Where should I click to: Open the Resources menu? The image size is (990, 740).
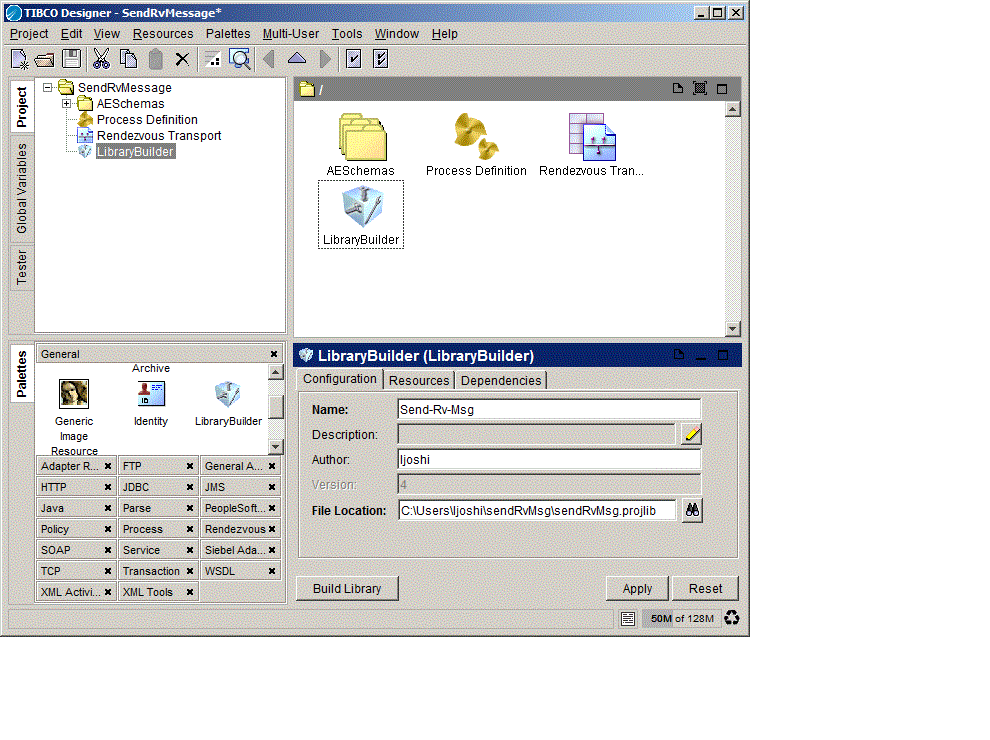coord(163,34)
